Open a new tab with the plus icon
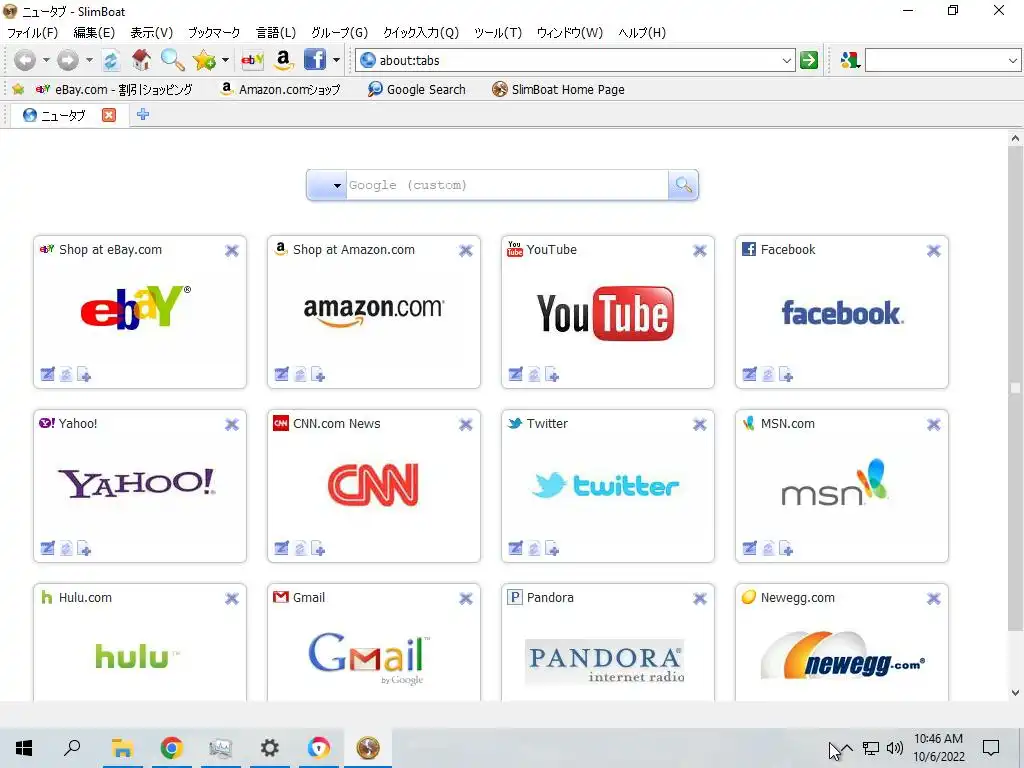The height and width of the screenshot is (768, 1024). tap(143, 114)
